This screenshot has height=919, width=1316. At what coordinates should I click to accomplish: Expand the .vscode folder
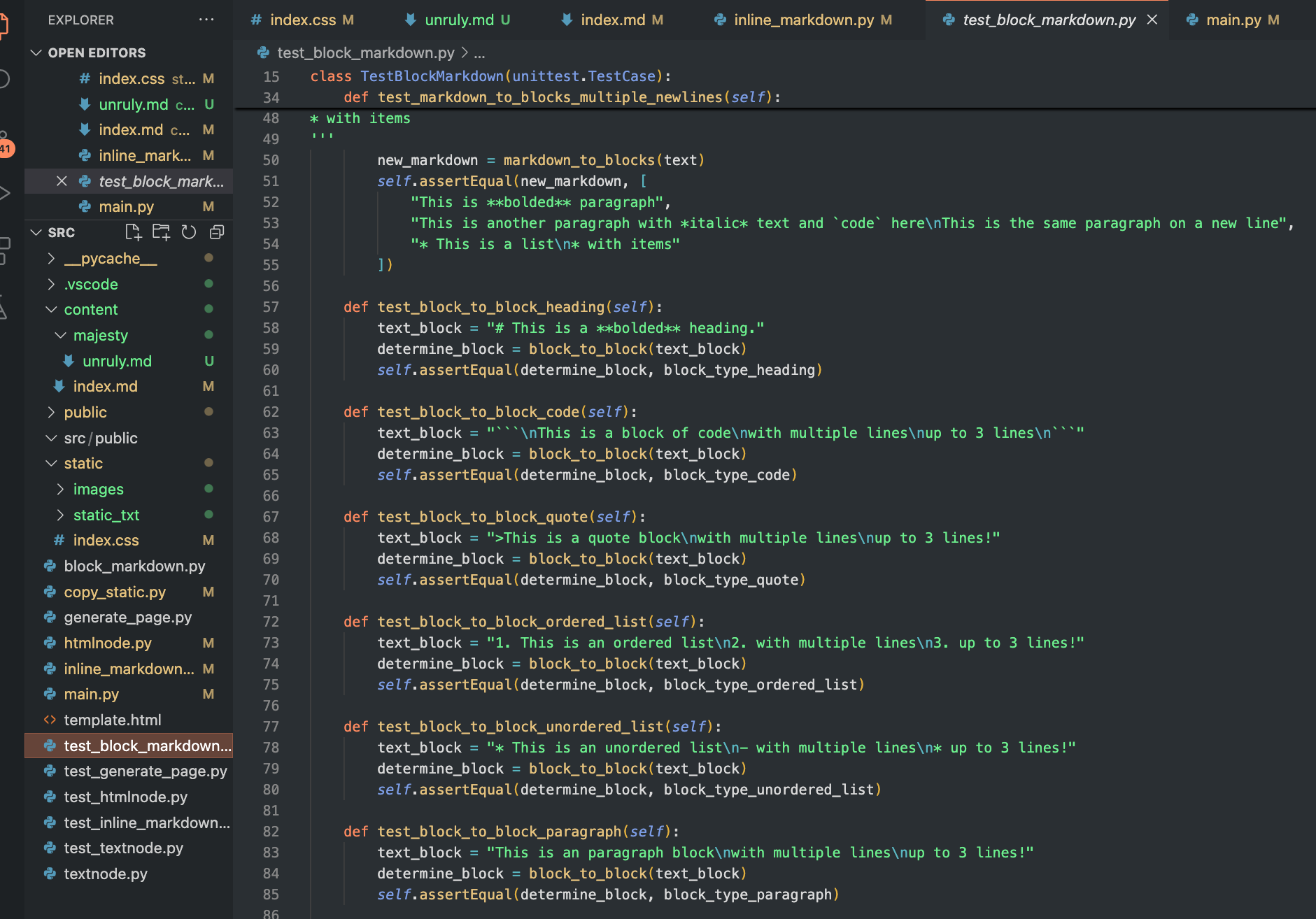click(51, 284)
